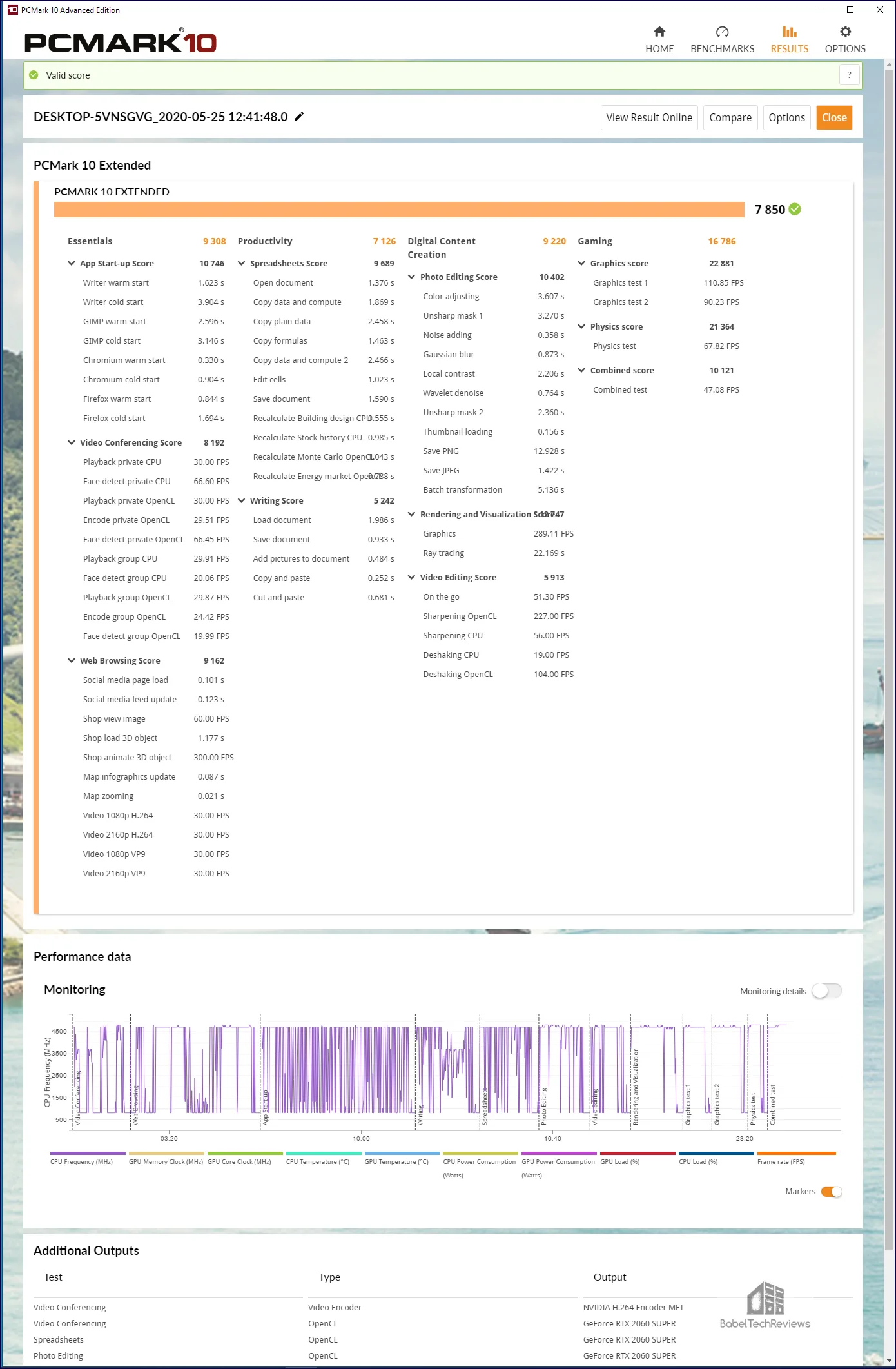
Task: Click the GPU Temperature legend swatch
Action: pos(402,1153)
